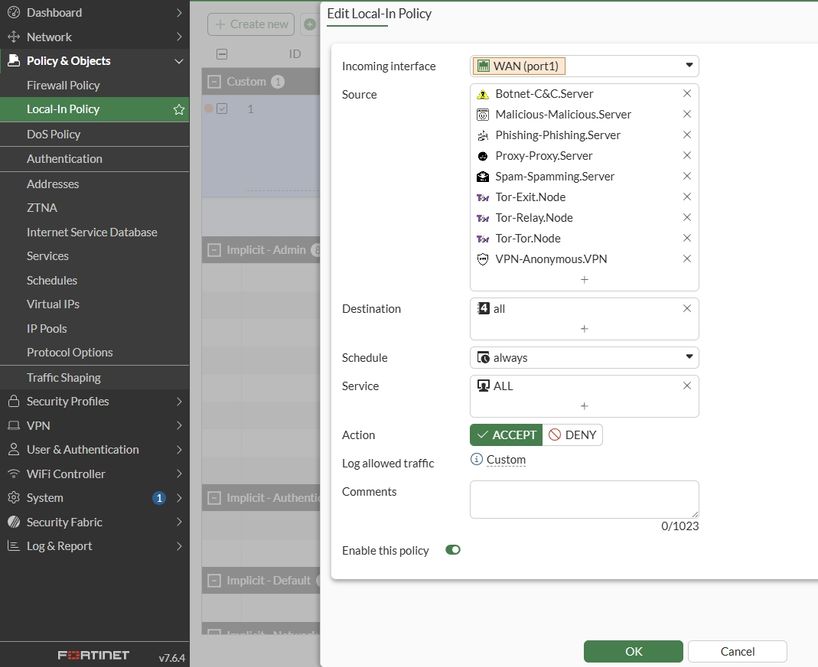Screen dimensions: 818x667
Task: Click the info icon beside Custom logging
Action: pyautogui.click(x=476, y=459)
